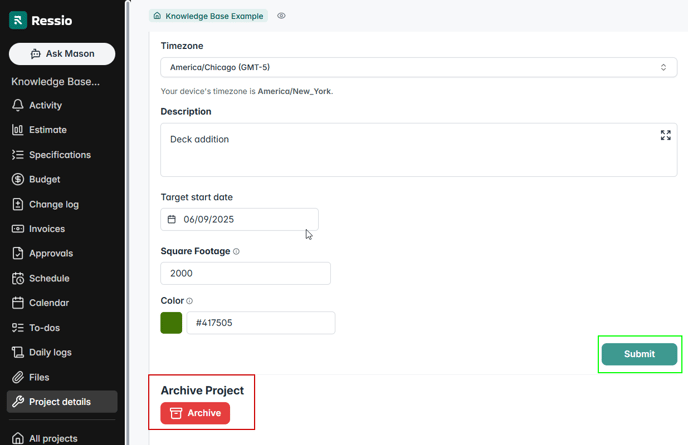Image resolution: width=688 pixels, height=445 pixels.
Task: Click the Ressio logo icon
Action: [x=18, y=21]
